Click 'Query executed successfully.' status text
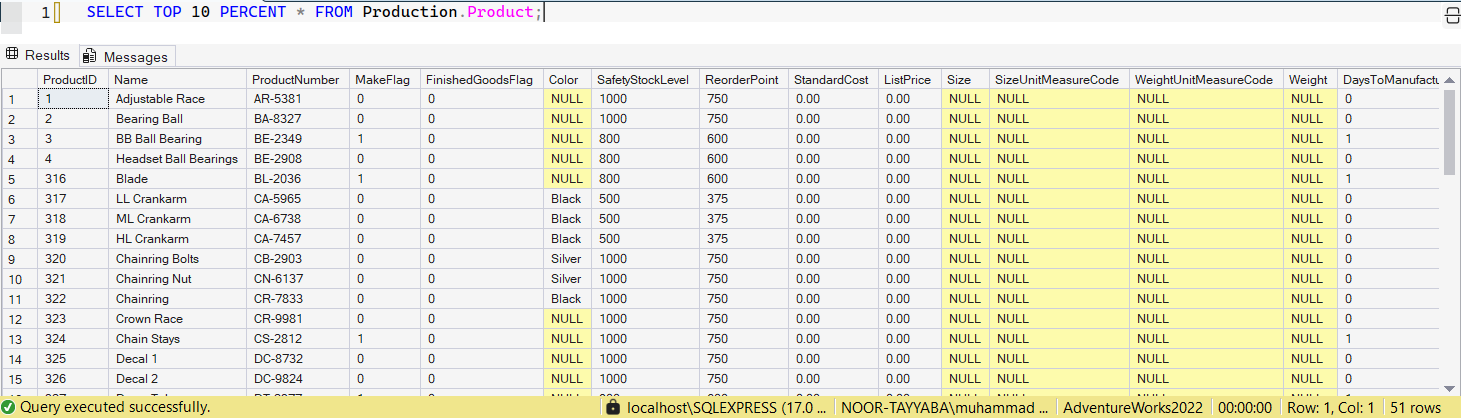 (115, 408)
